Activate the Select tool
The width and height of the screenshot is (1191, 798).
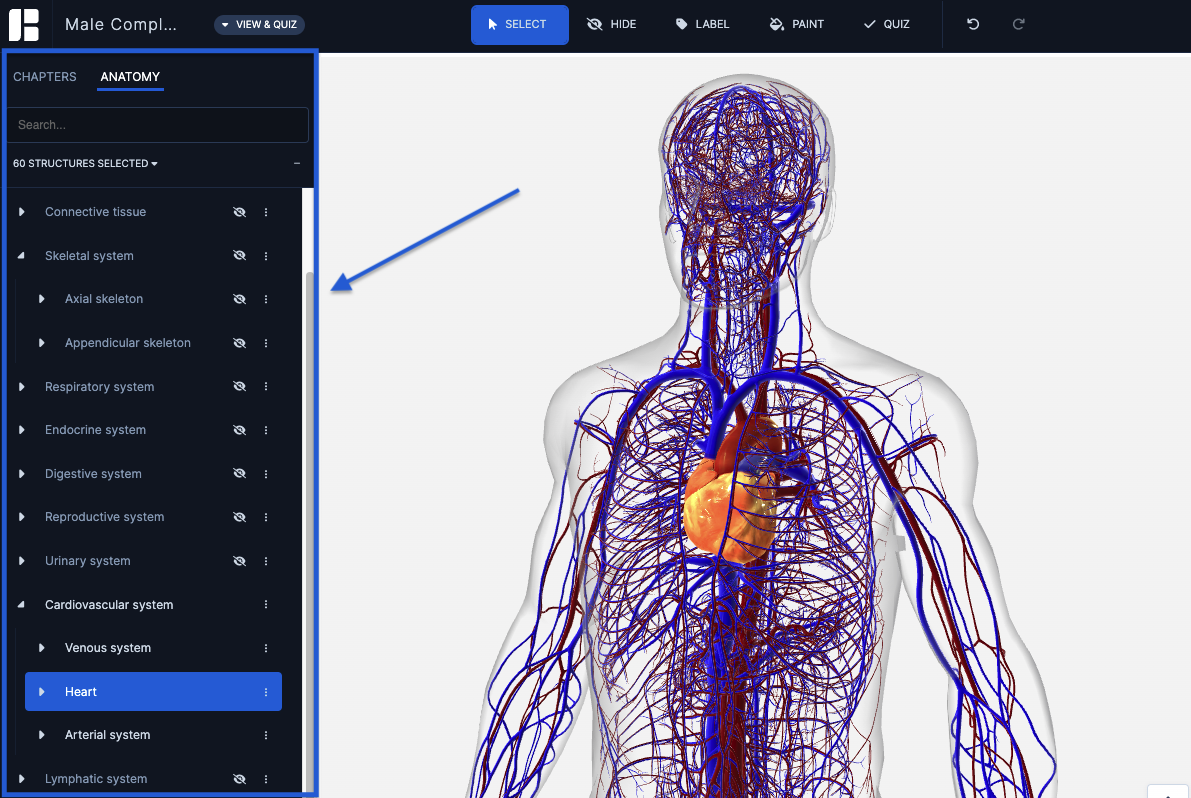pos(520,24)
